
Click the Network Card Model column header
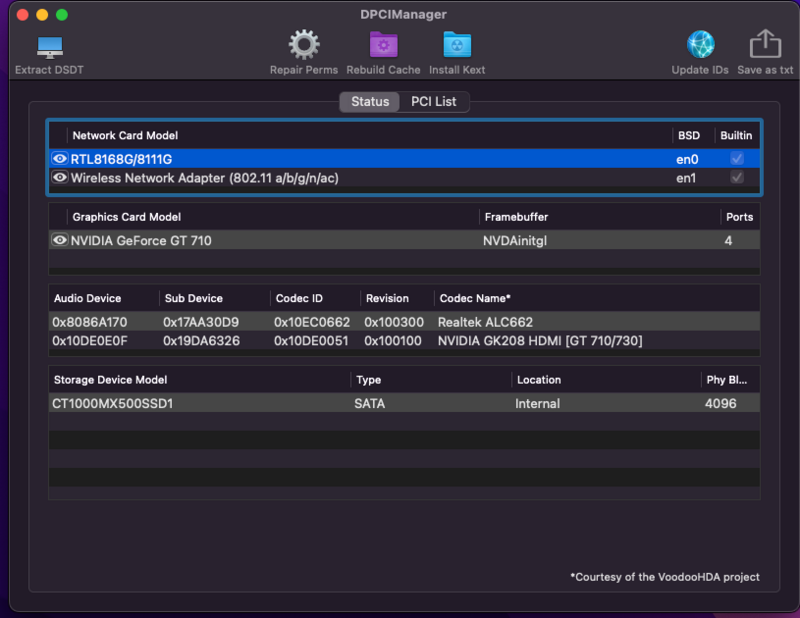click(x=125, y=135)
